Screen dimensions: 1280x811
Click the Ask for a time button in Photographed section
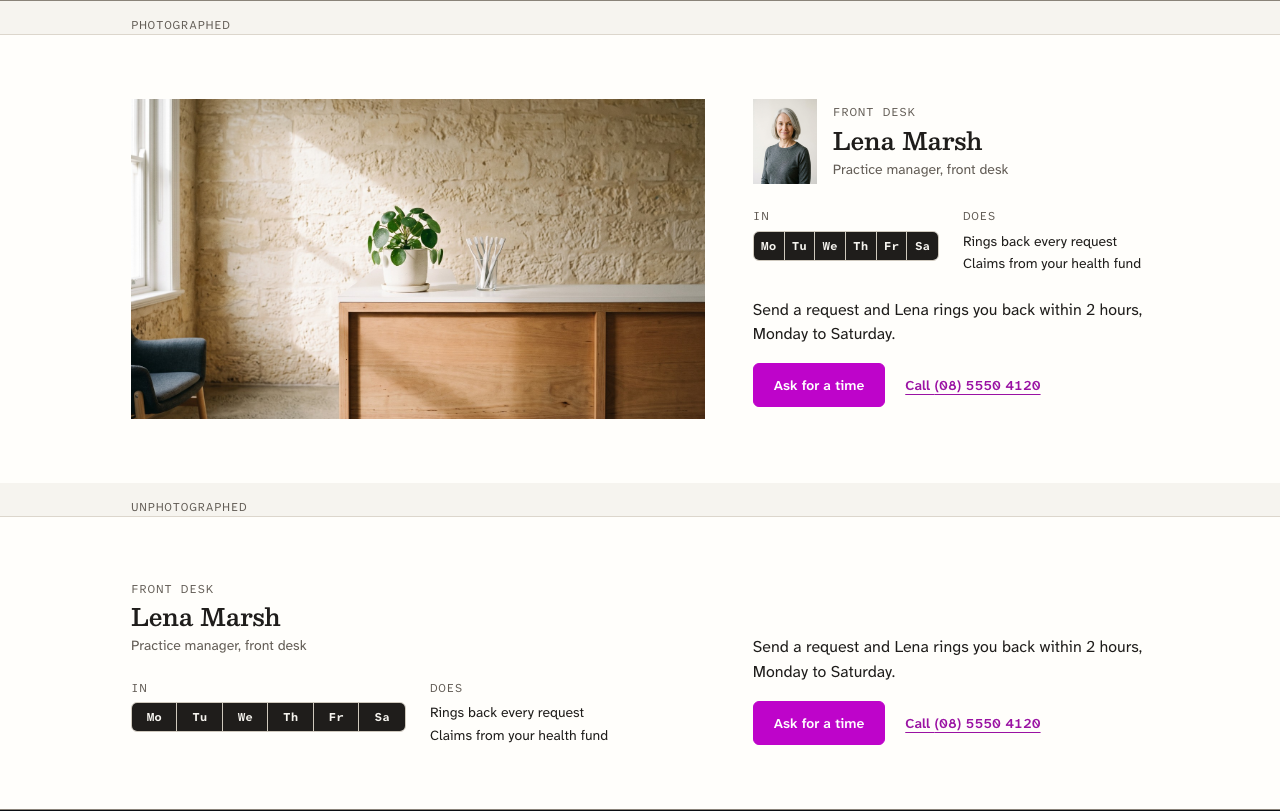click(x=819, y=385)
